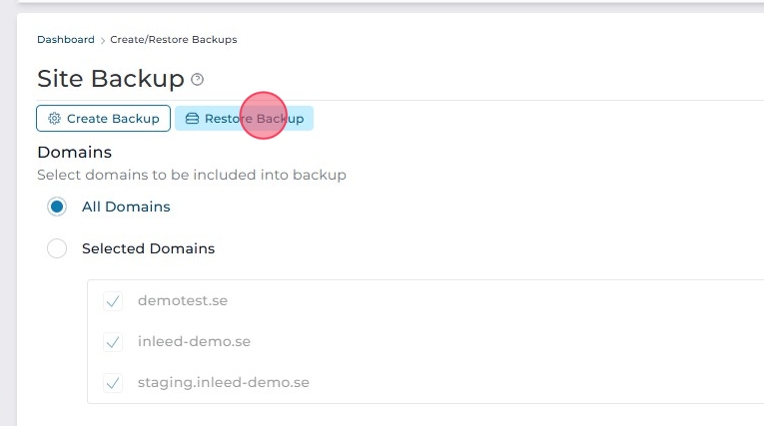
Task: Open the Restore Backup tab
Action: 244,119
